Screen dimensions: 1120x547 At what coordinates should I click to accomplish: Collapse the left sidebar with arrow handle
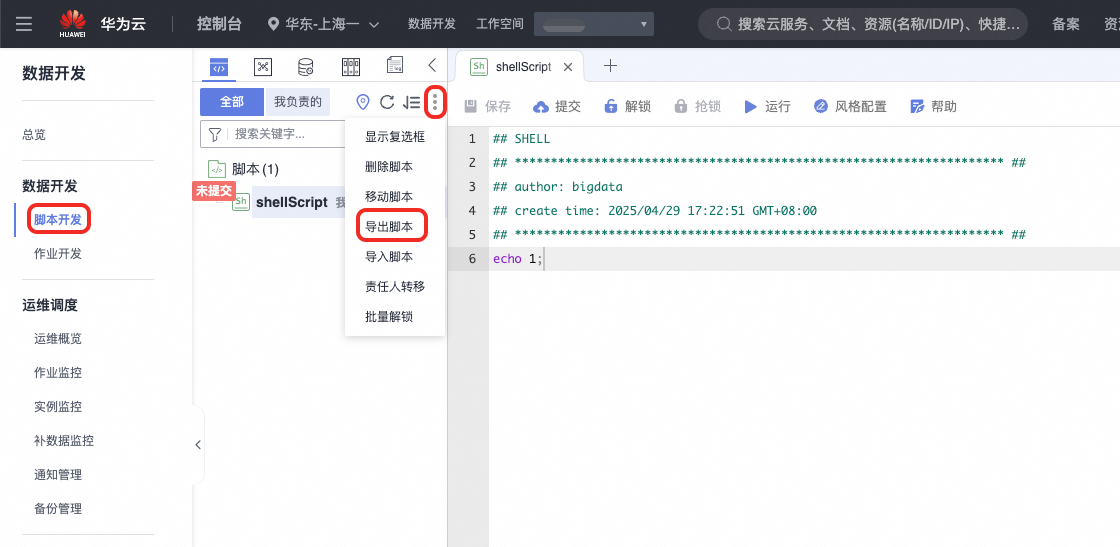coord(198,445)
